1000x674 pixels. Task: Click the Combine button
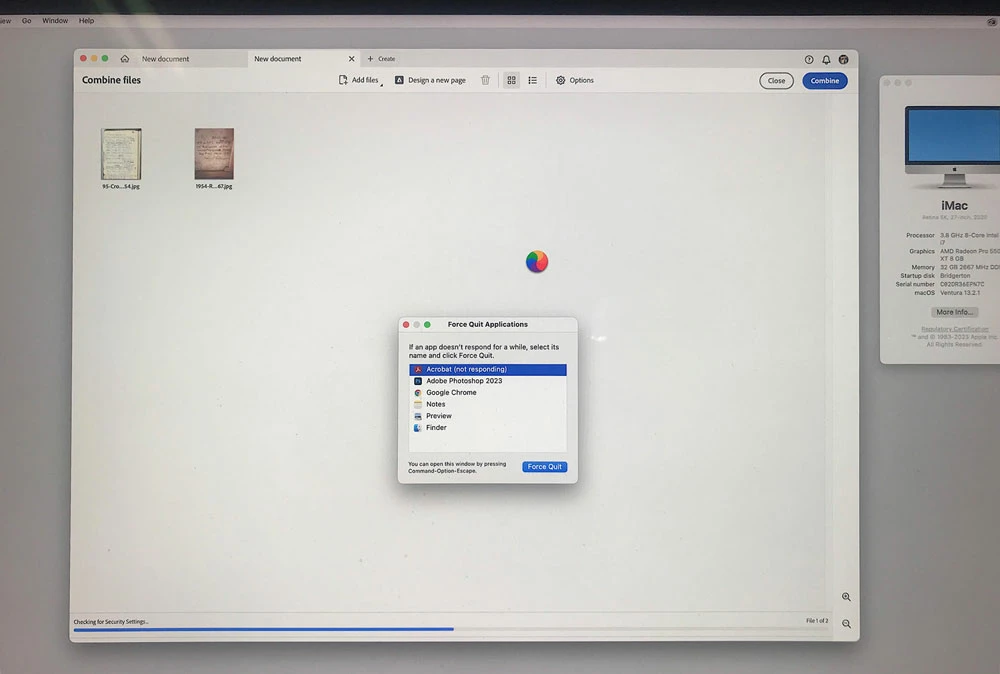(825, 81)
